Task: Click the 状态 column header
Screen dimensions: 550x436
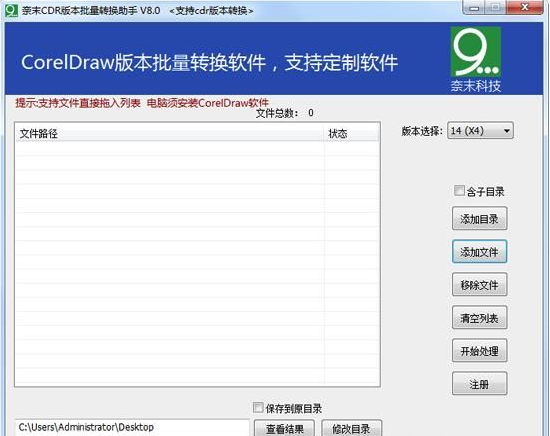Action: pyautogui.click(x=351, y=133)
